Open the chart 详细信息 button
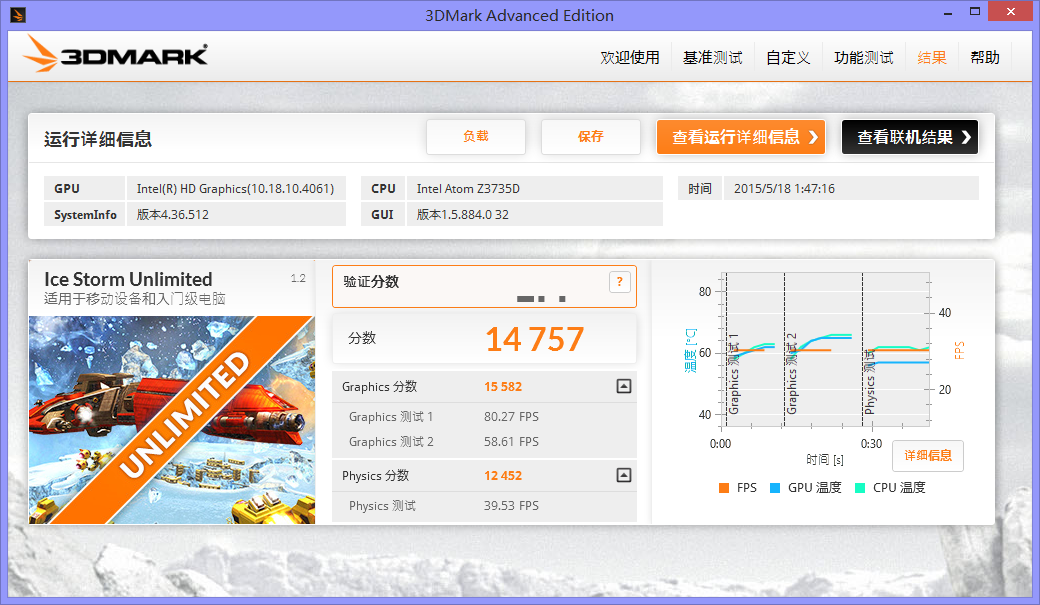1040x605 pixels. point(928,456)
